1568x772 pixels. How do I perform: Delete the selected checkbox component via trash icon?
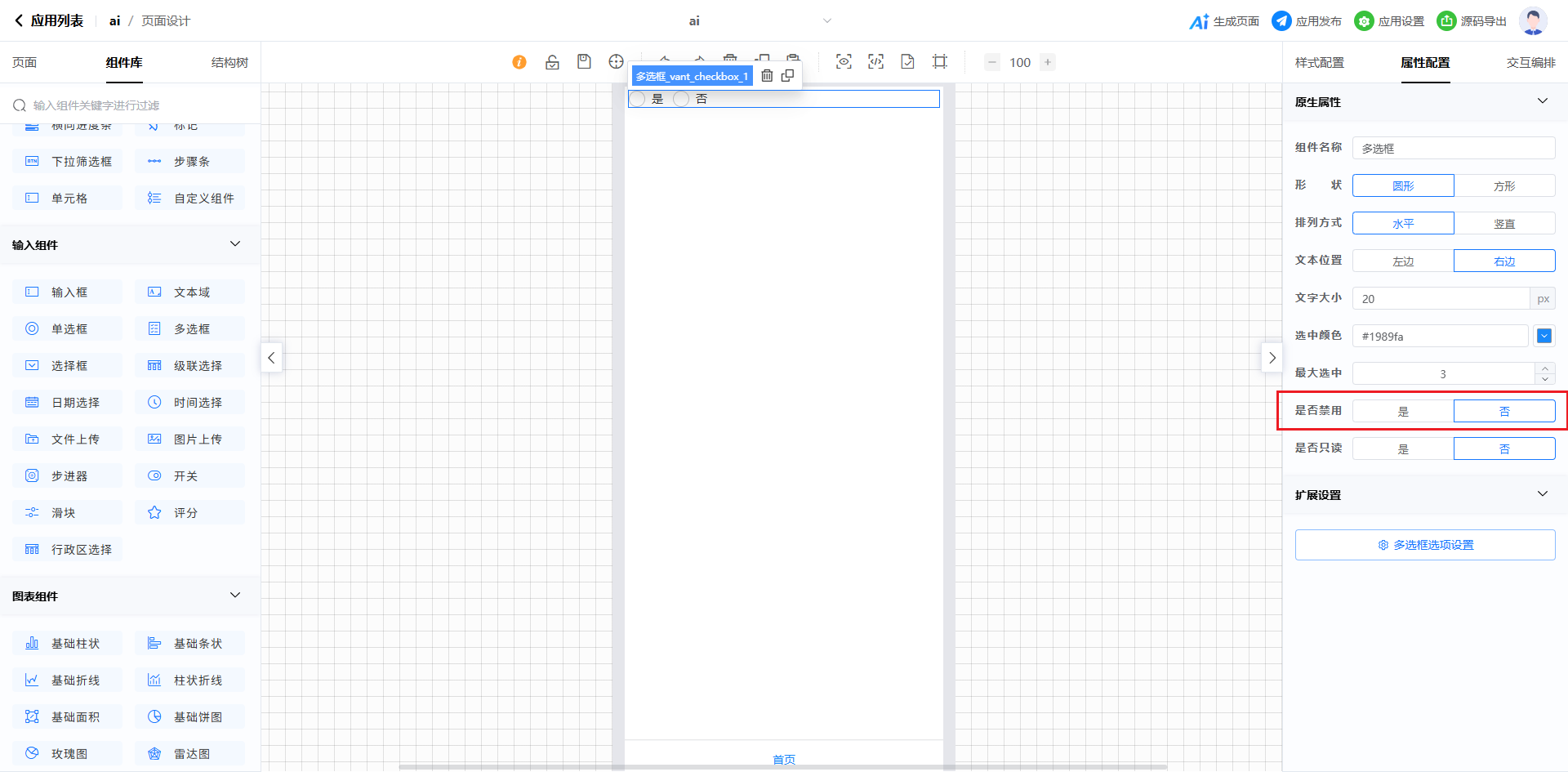[767, 76]
